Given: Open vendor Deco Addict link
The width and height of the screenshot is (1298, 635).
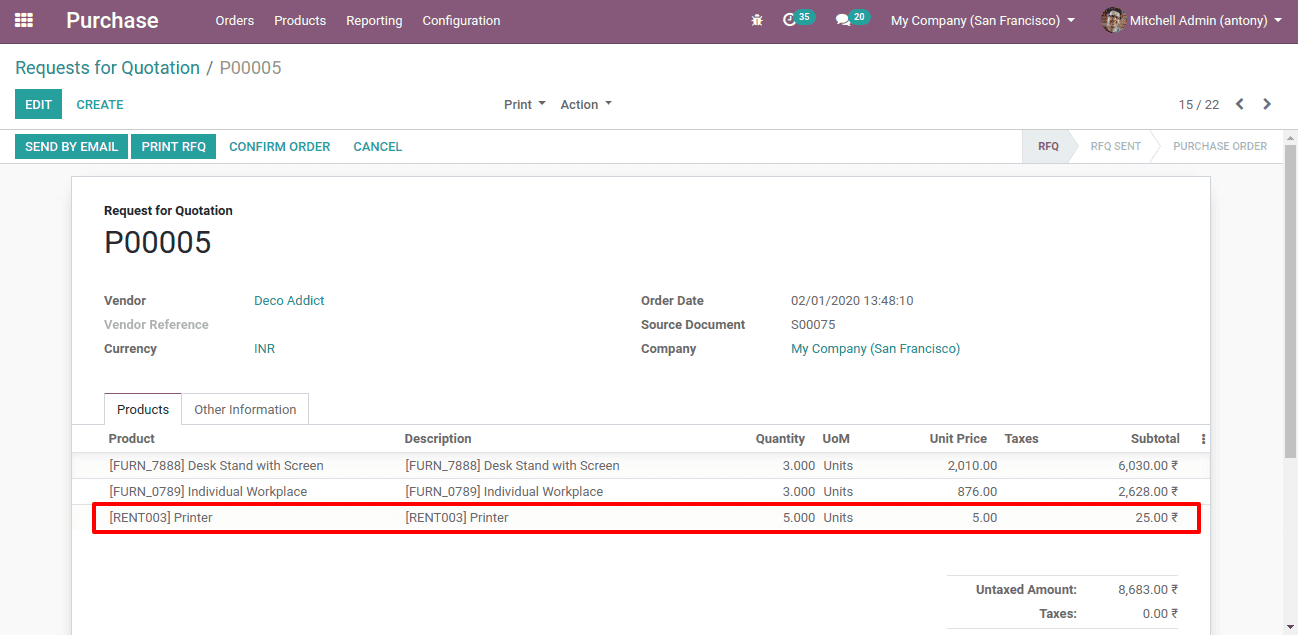Looking at the screenshot, I should tap(289, 300).
